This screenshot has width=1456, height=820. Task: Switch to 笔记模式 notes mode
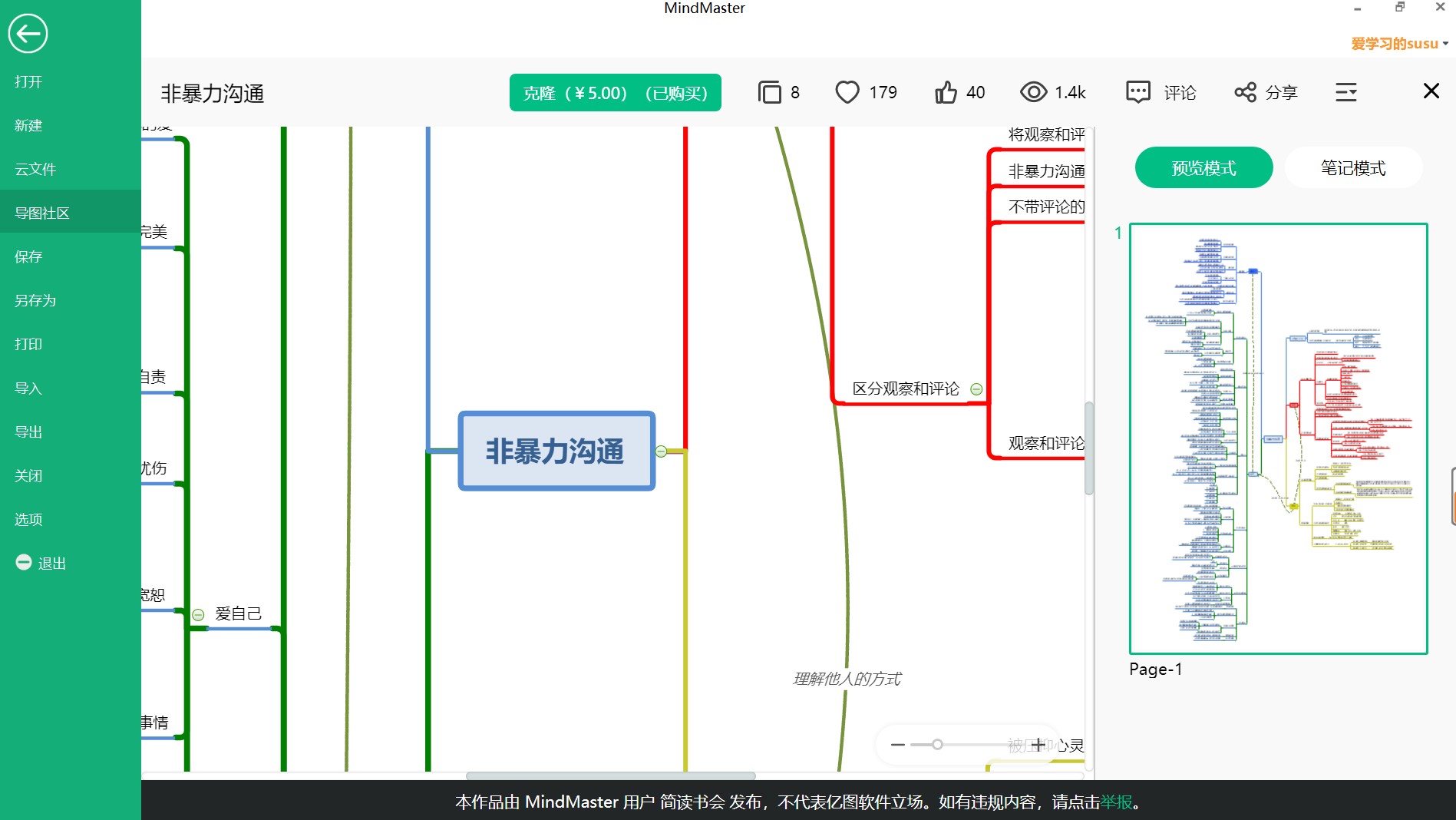pos(1353,167)
